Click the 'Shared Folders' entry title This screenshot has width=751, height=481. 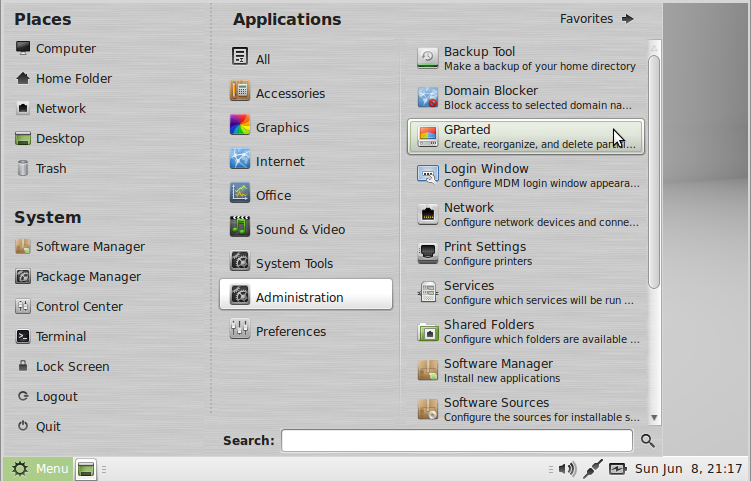(489, 324)
